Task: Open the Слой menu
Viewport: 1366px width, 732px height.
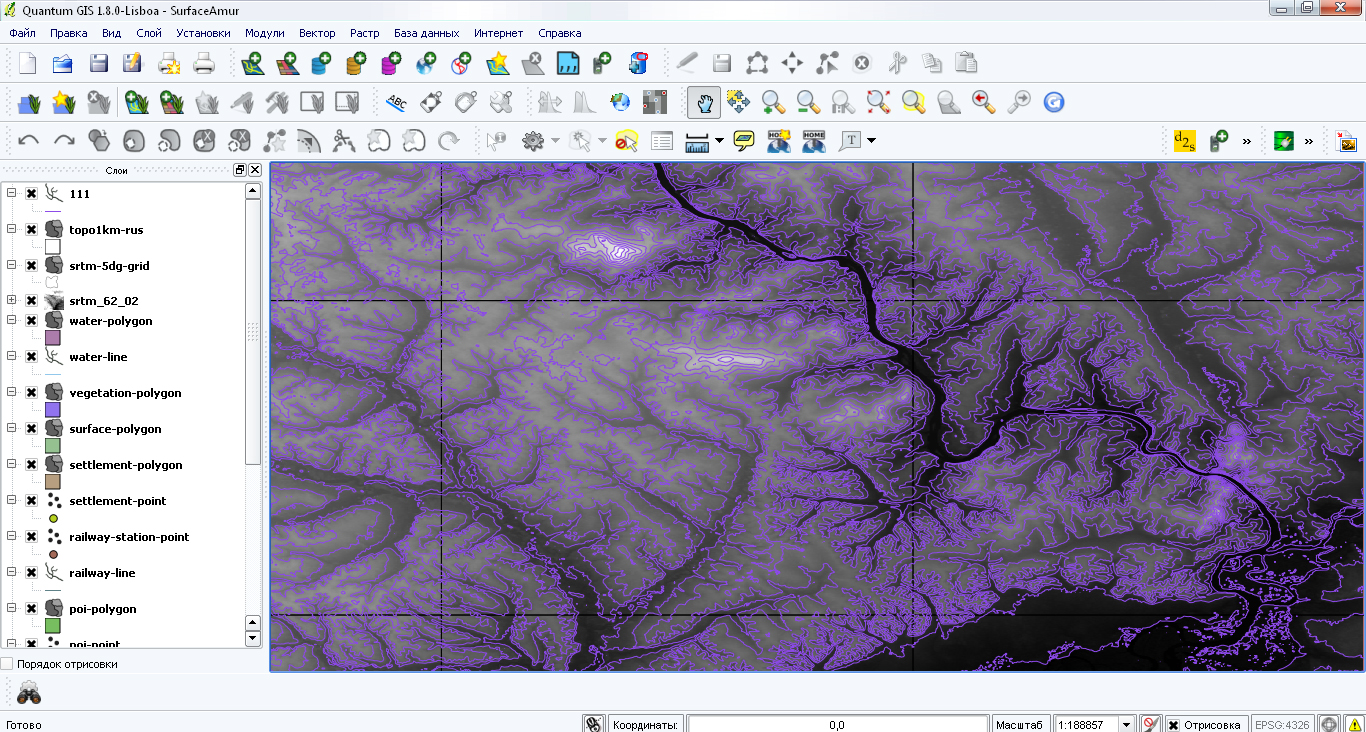Action: pyautogui.click(x=149, y=33)
